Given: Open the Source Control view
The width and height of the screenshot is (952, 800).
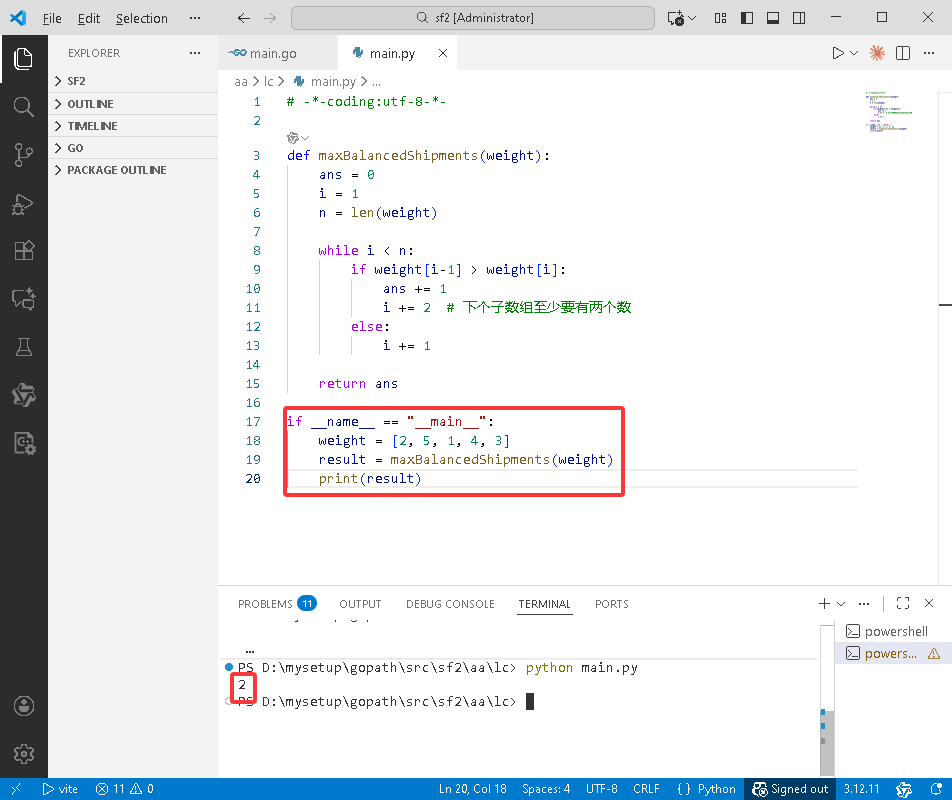Looking at the screenshot, I should [23, 155].
